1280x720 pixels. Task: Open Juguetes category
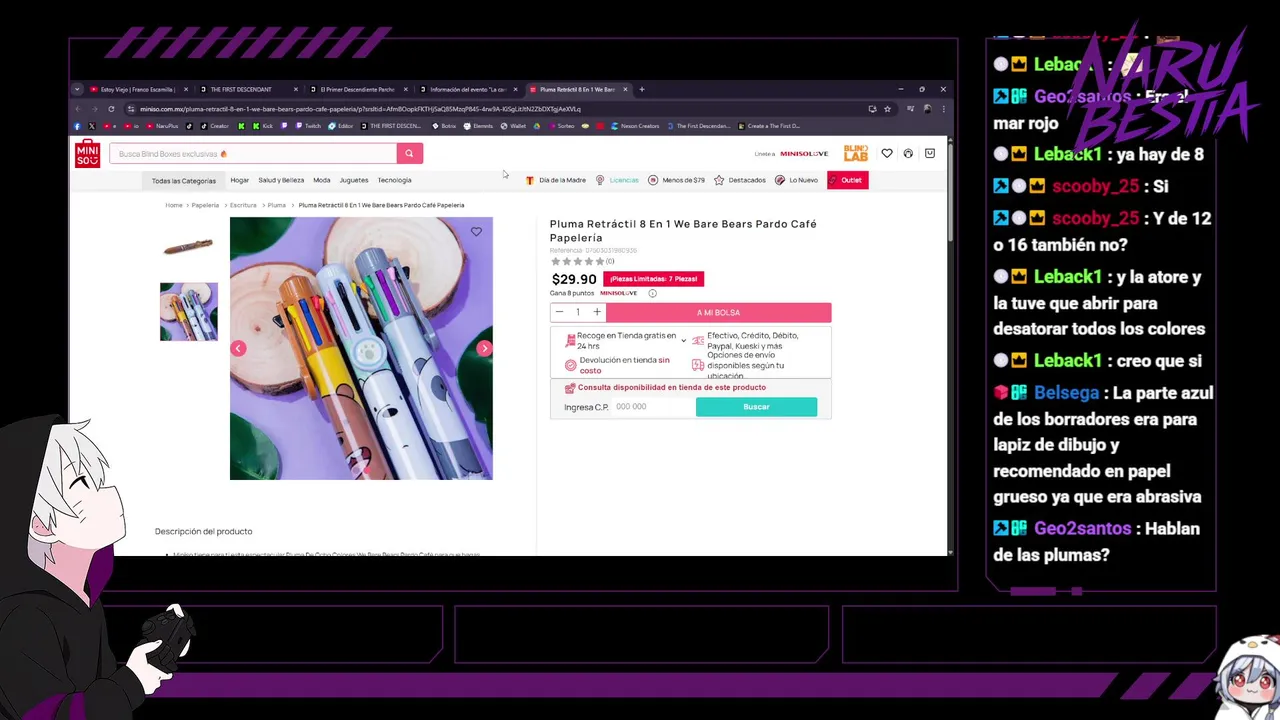click(354, 180)
